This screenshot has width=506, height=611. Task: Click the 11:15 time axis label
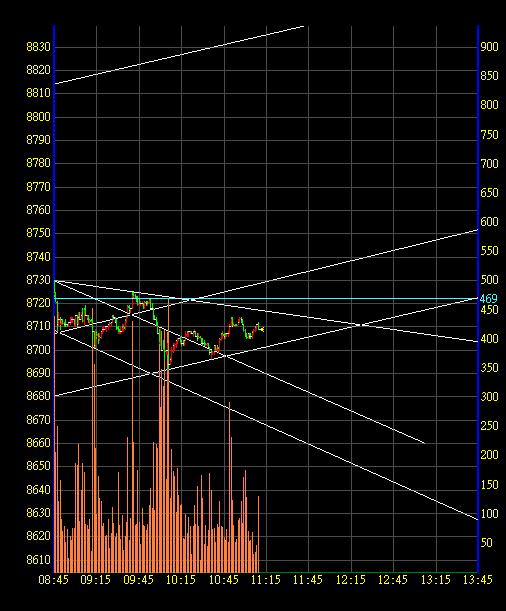[x=266, y=580]
